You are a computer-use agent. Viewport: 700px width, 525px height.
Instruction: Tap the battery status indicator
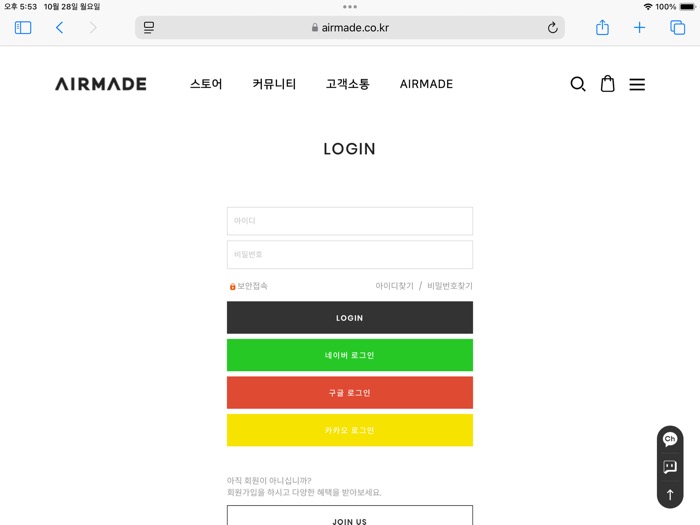[x=687, y=7]
